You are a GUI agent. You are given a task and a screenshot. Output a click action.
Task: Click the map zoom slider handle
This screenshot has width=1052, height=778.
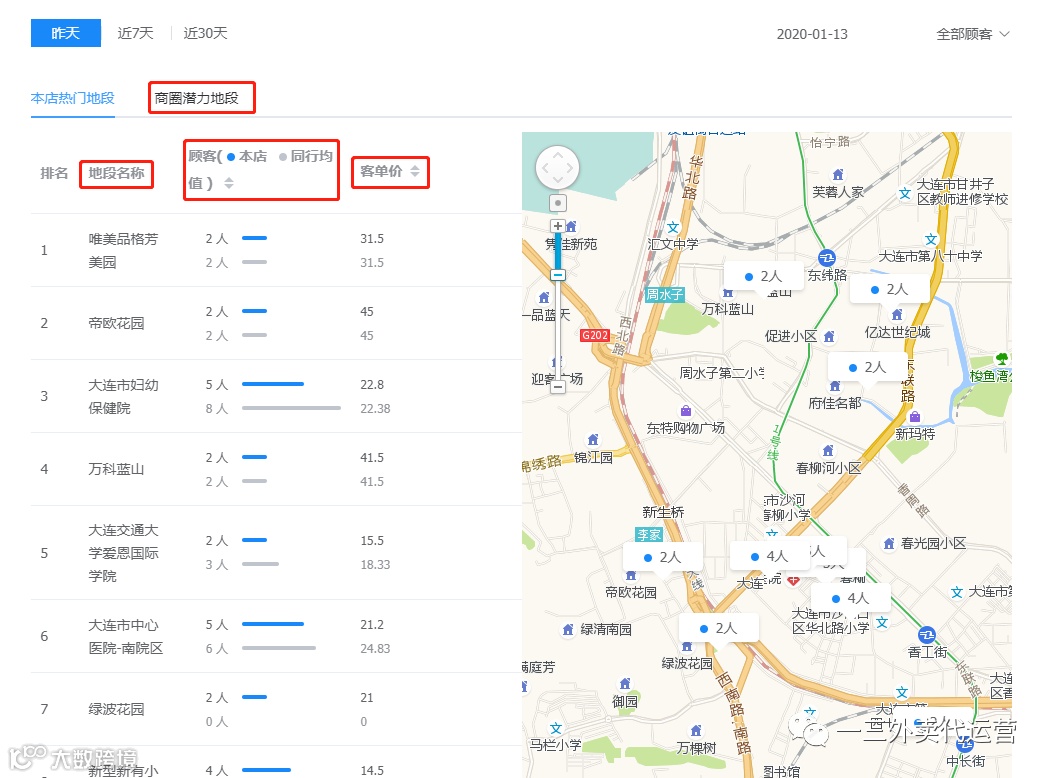pos(558,275)
